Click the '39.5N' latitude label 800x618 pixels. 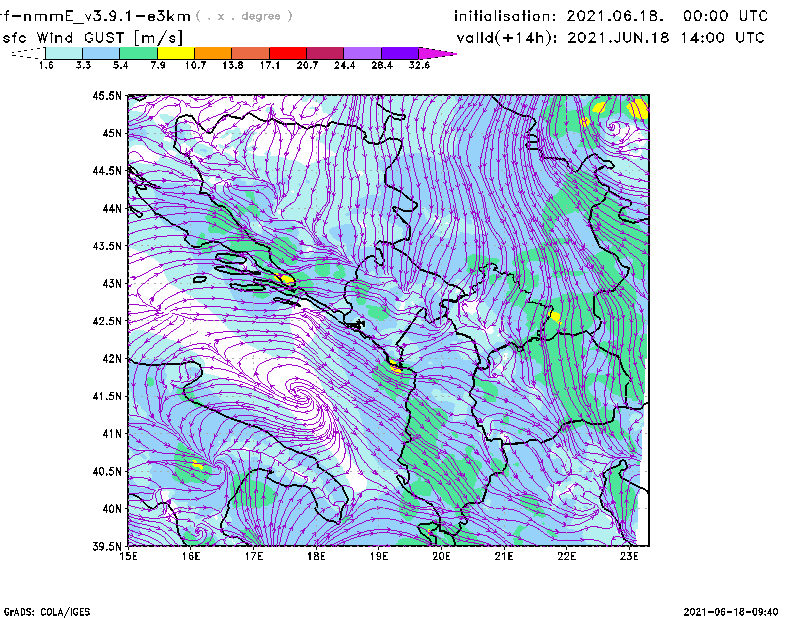click(107, 547)
